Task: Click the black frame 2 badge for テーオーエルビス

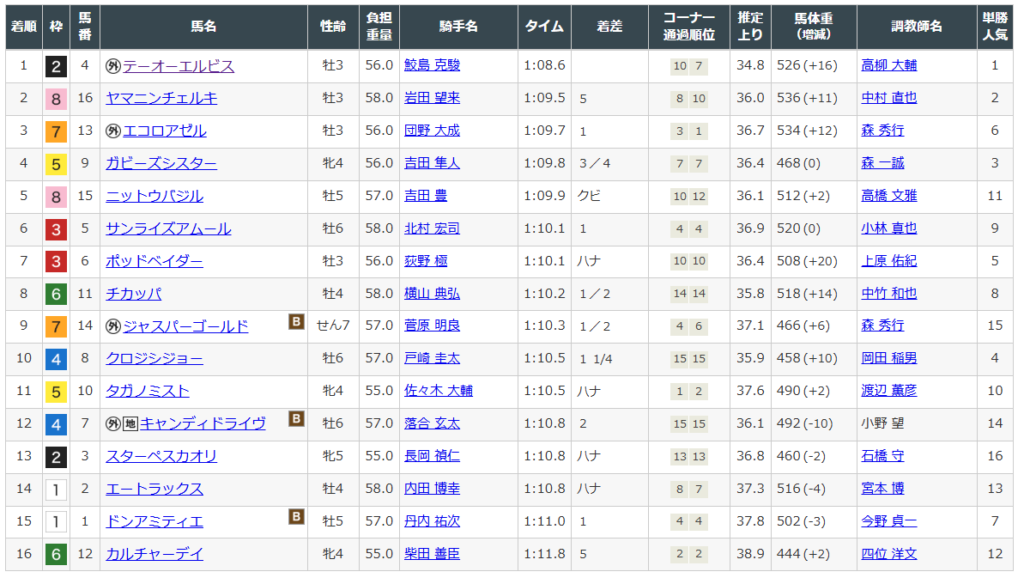Action: pos(56,67)
